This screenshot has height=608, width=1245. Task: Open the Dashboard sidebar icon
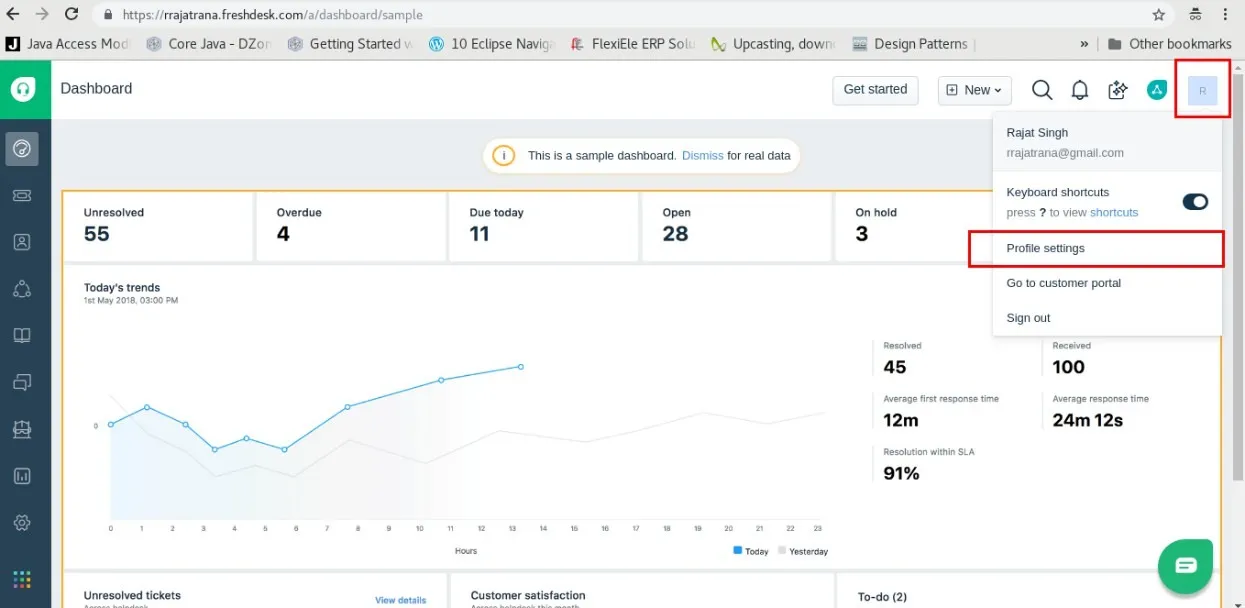point(22,149)
